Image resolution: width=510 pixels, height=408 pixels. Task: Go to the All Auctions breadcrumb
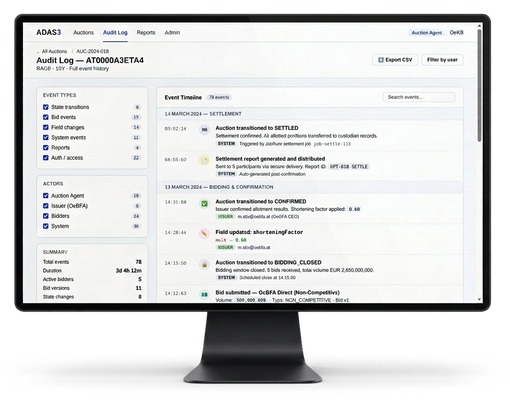54,51
